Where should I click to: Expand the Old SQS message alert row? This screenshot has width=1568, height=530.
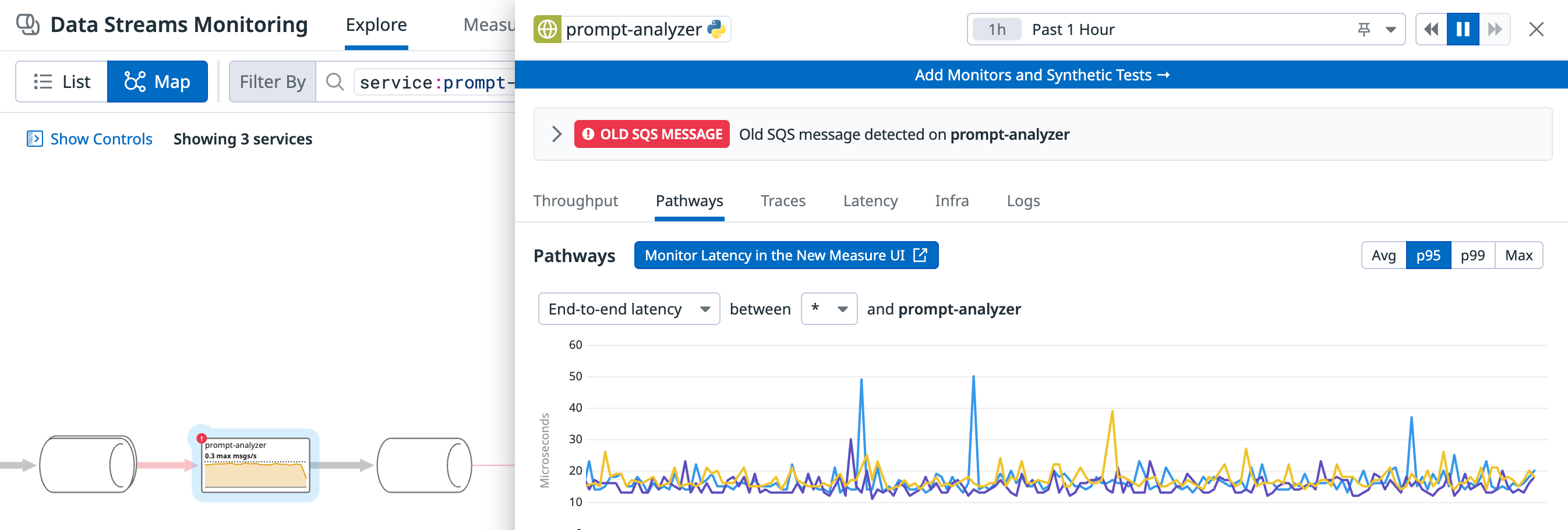(x=556, y=134)
